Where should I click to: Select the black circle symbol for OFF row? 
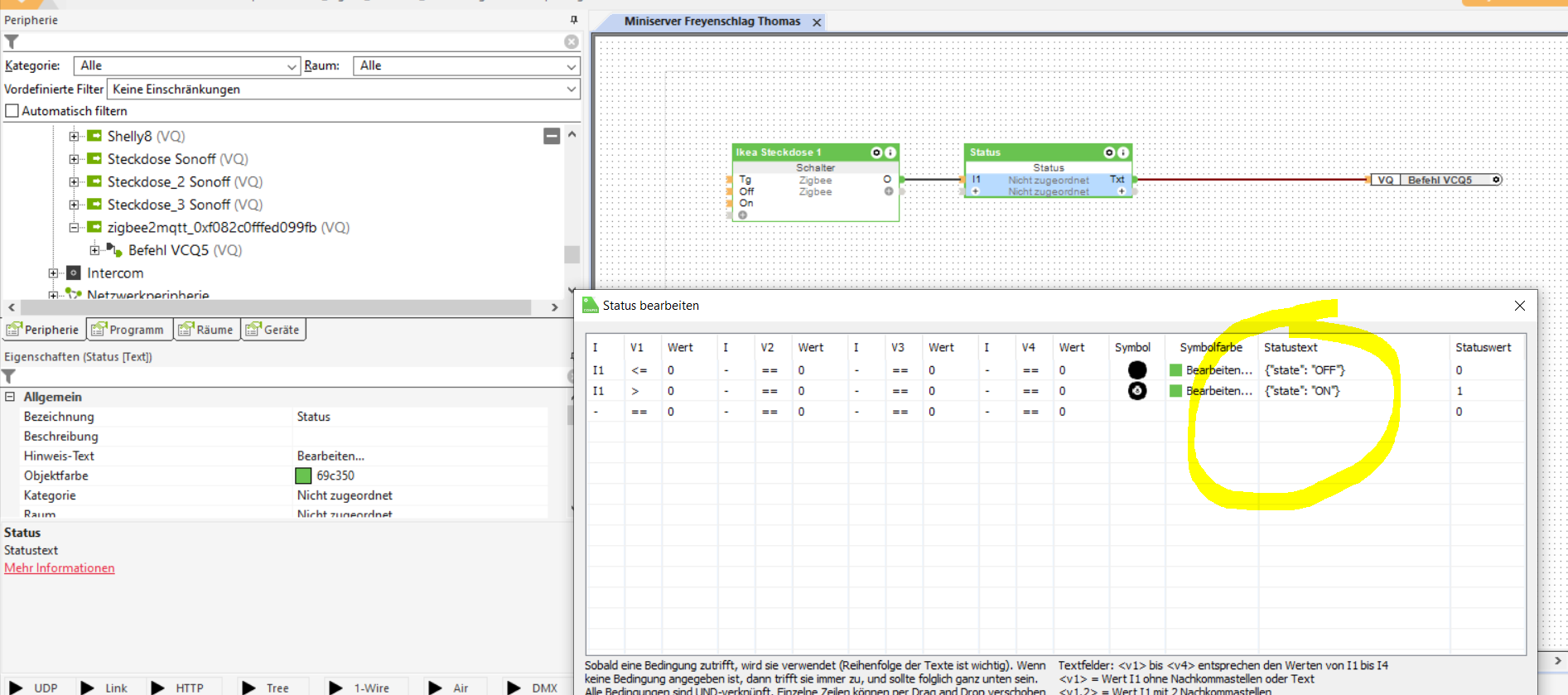[x=1137, y=370]
